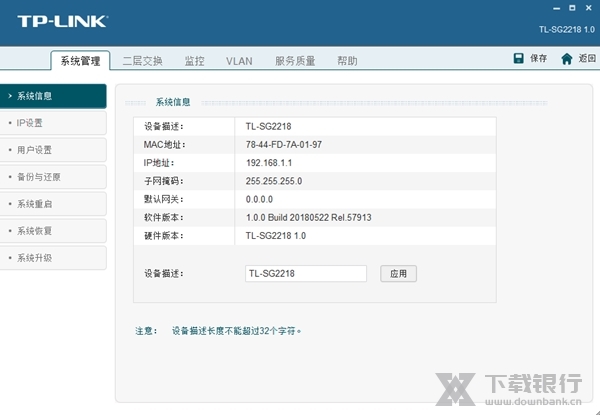Open 系统恢复 in the sidebar
The width and height of the screenshot is (600, 415).
tap(53, 231)
